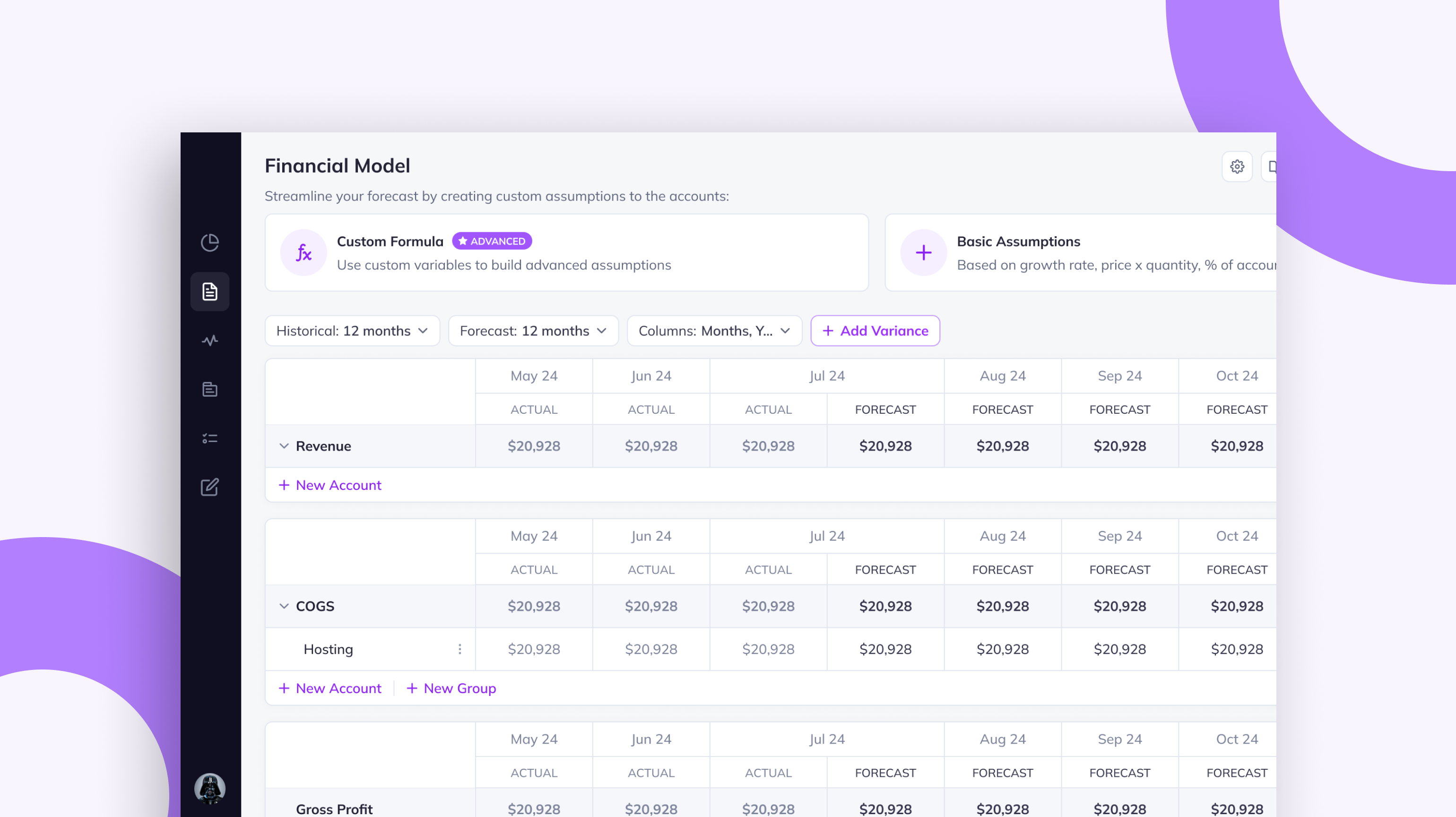Select the document sidebar icon
Image resolution: width=1456 pixels, height=817 pixels.
(210, 291)
